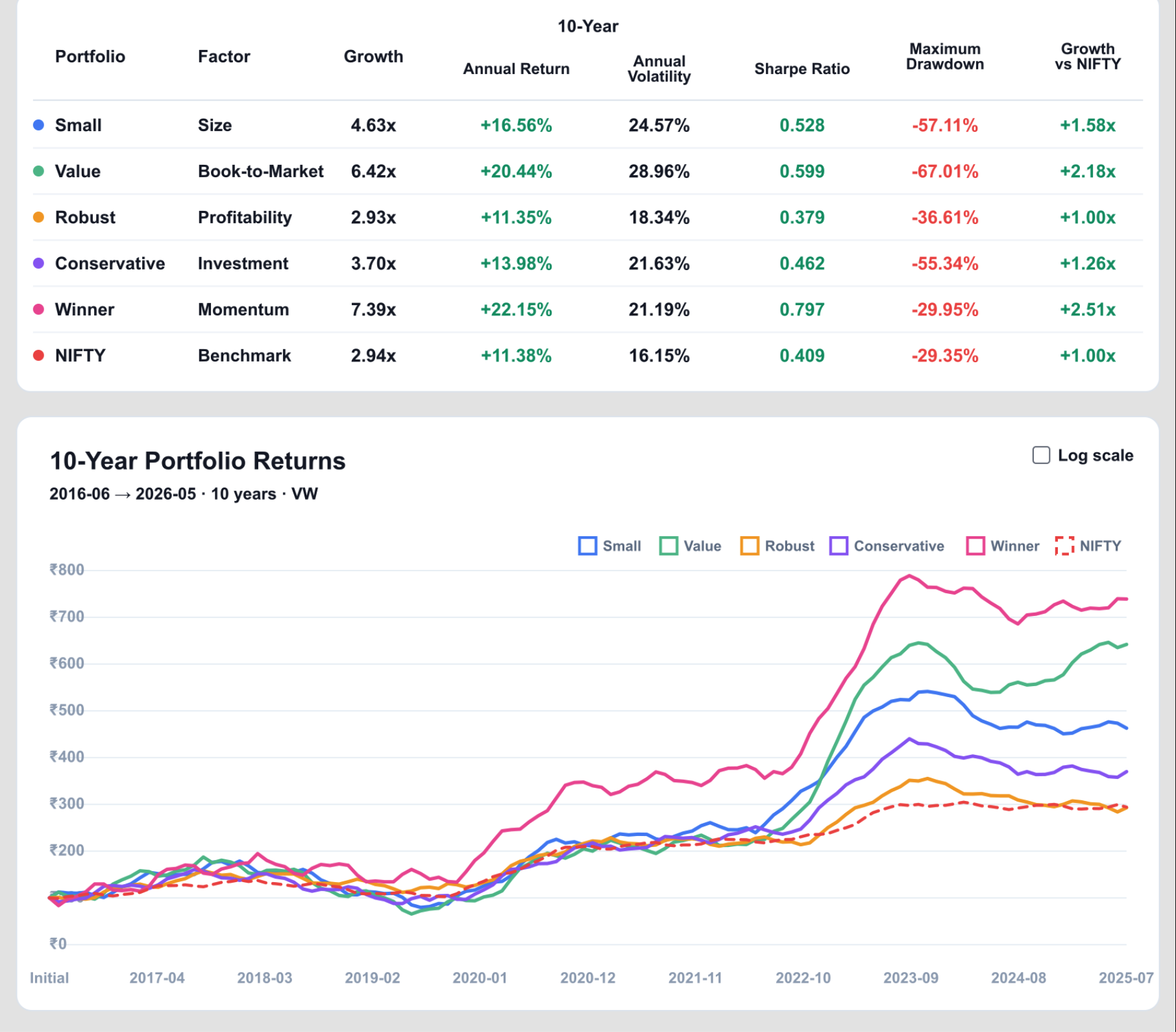This screenshot has width=1176, height=1032.
Task: Click the Profitability factor cell
Action: 245,217
